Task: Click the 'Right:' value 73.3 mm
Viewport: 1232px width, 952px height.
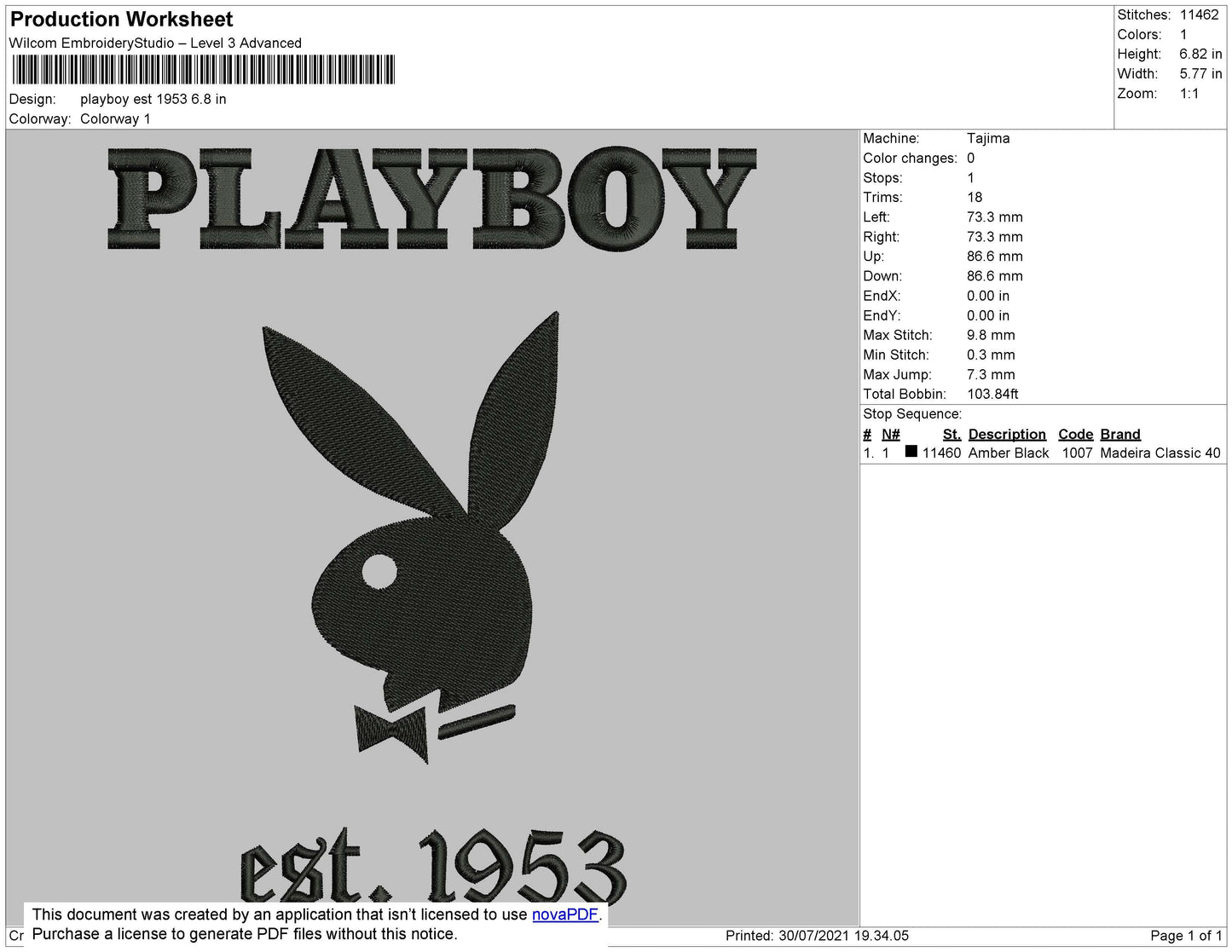Action: pyautogui.click(x=995, y=236)
